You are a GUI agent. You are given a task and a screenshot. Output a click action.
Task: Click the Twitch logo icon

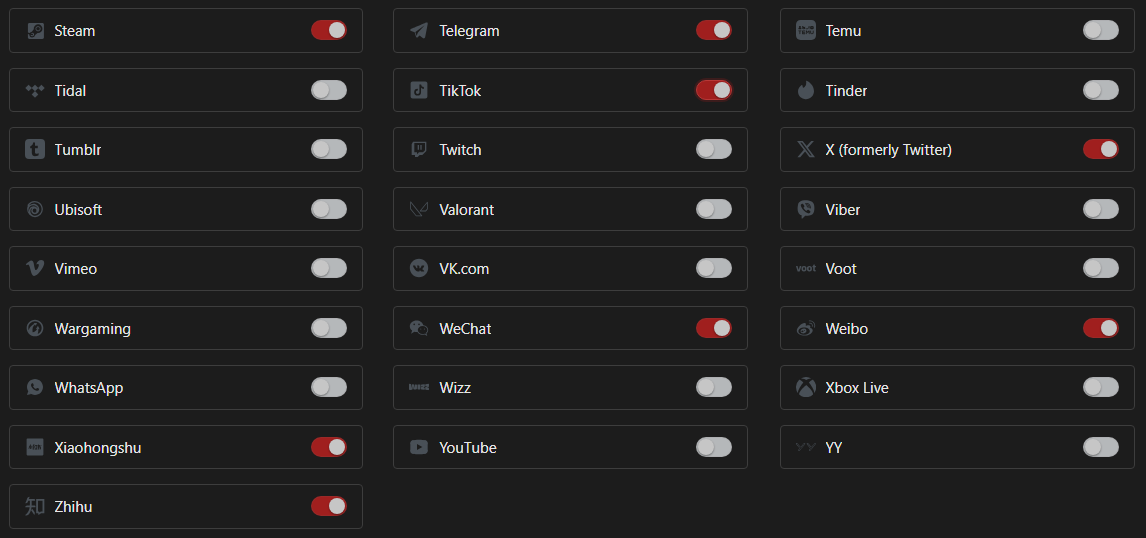[x=419, y=150]
